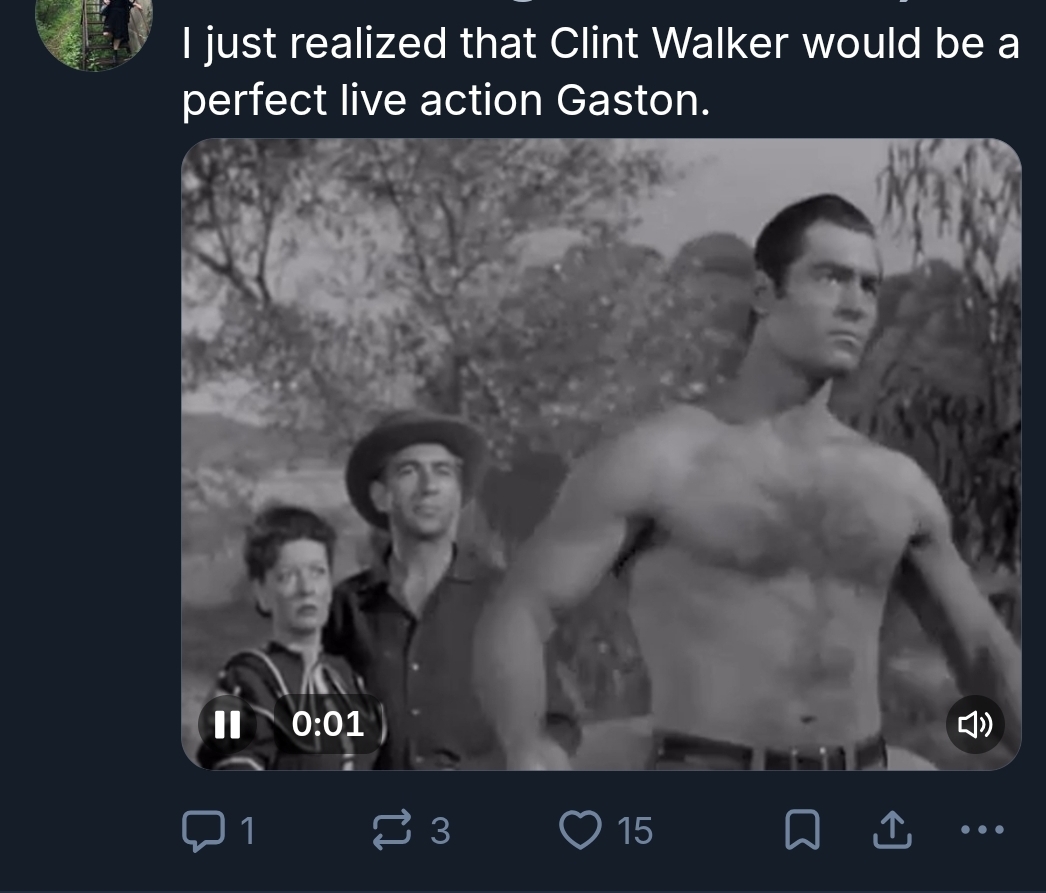Viewport: 1046px width, 893px height.
Task: Mute the video sound with speaker icon
Action: [x=975, y=724]
